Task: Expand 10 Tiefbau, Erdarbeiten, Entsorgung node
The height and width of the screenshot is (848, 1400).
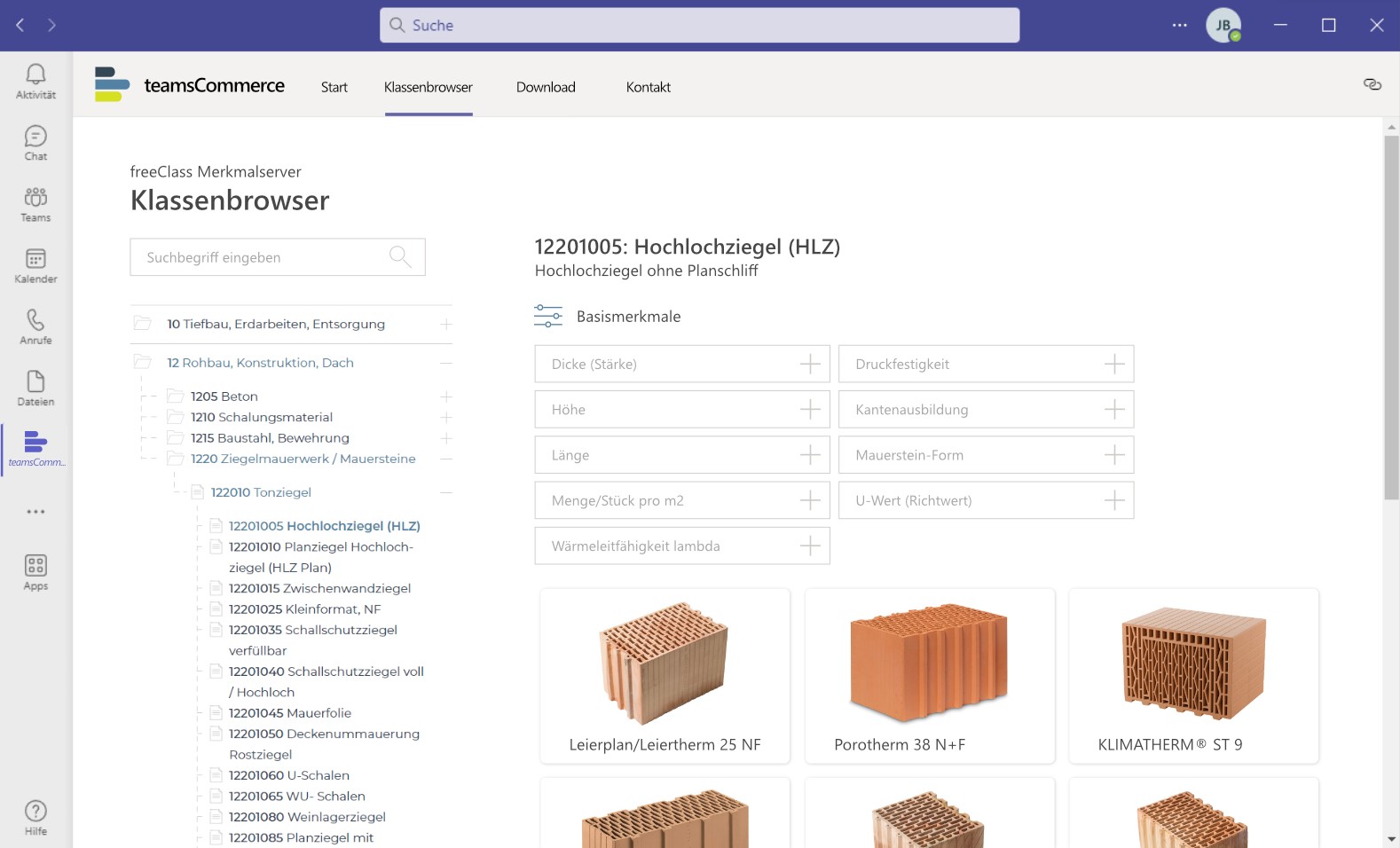Action: (446, 325)
